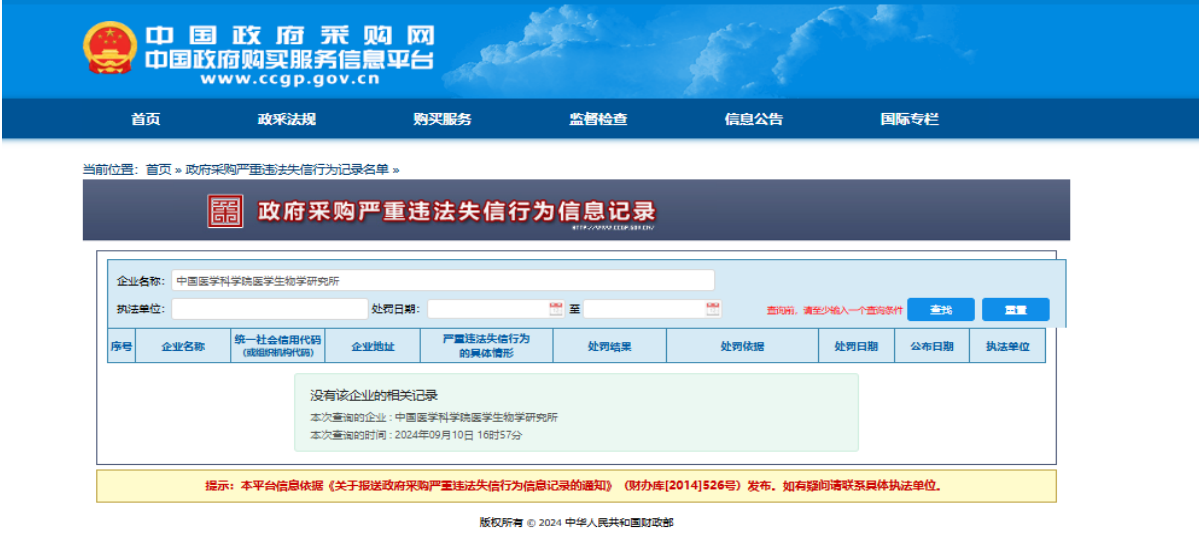Navigate to 国际专栏
1199x549 pixels.
[910, 119]
